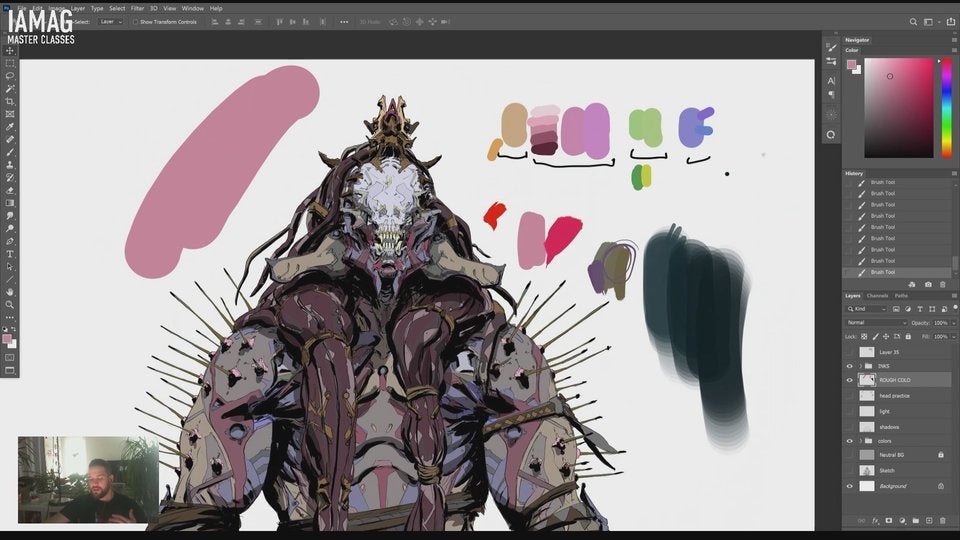960x540 pixels.
Task: Toggle visibility of the Background layer
Action: [x=850, y=486]
